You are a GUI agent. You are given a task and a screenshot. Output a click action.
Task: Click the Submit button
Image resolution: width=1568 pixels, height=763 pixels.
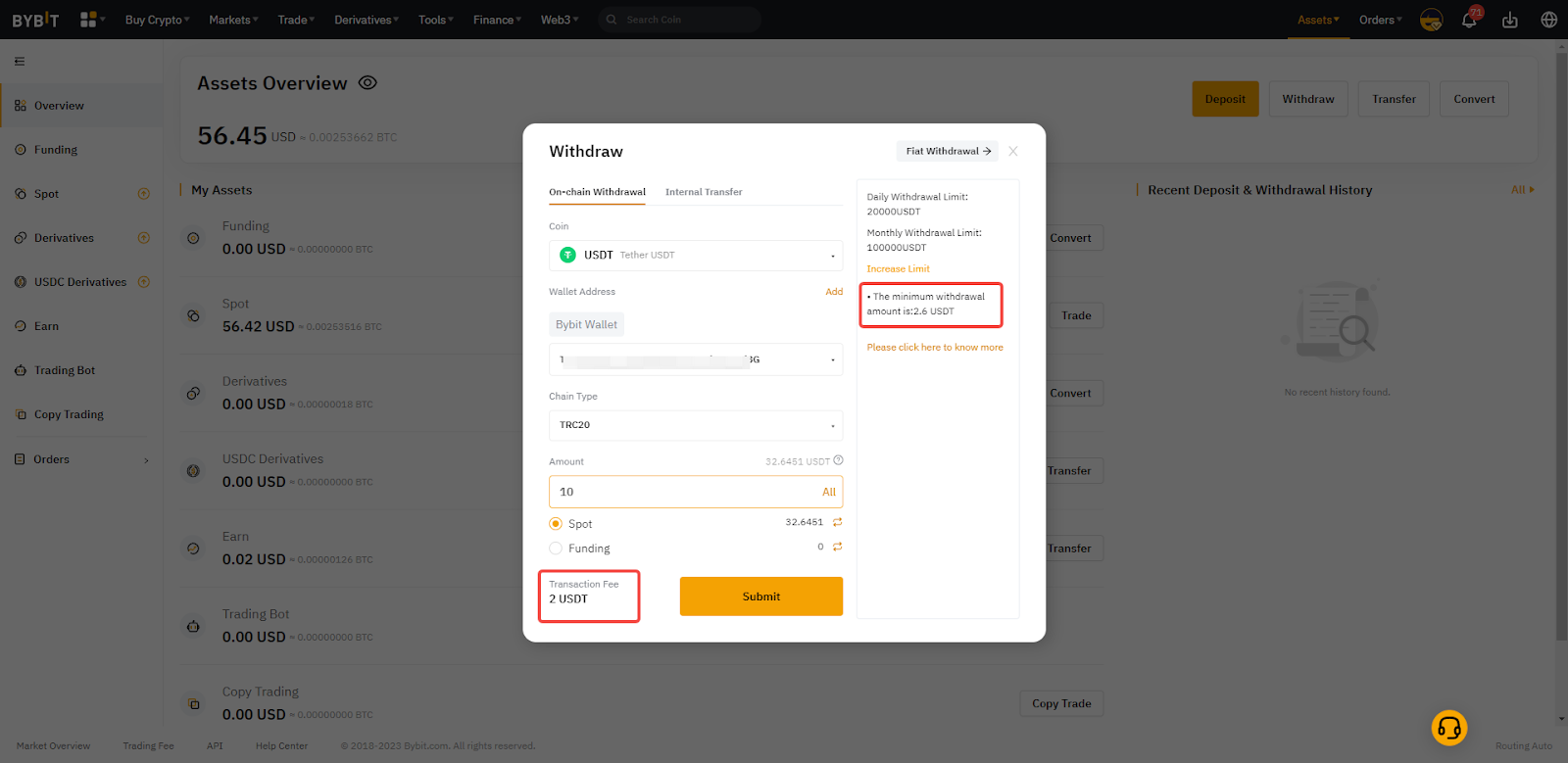point(760,596)
